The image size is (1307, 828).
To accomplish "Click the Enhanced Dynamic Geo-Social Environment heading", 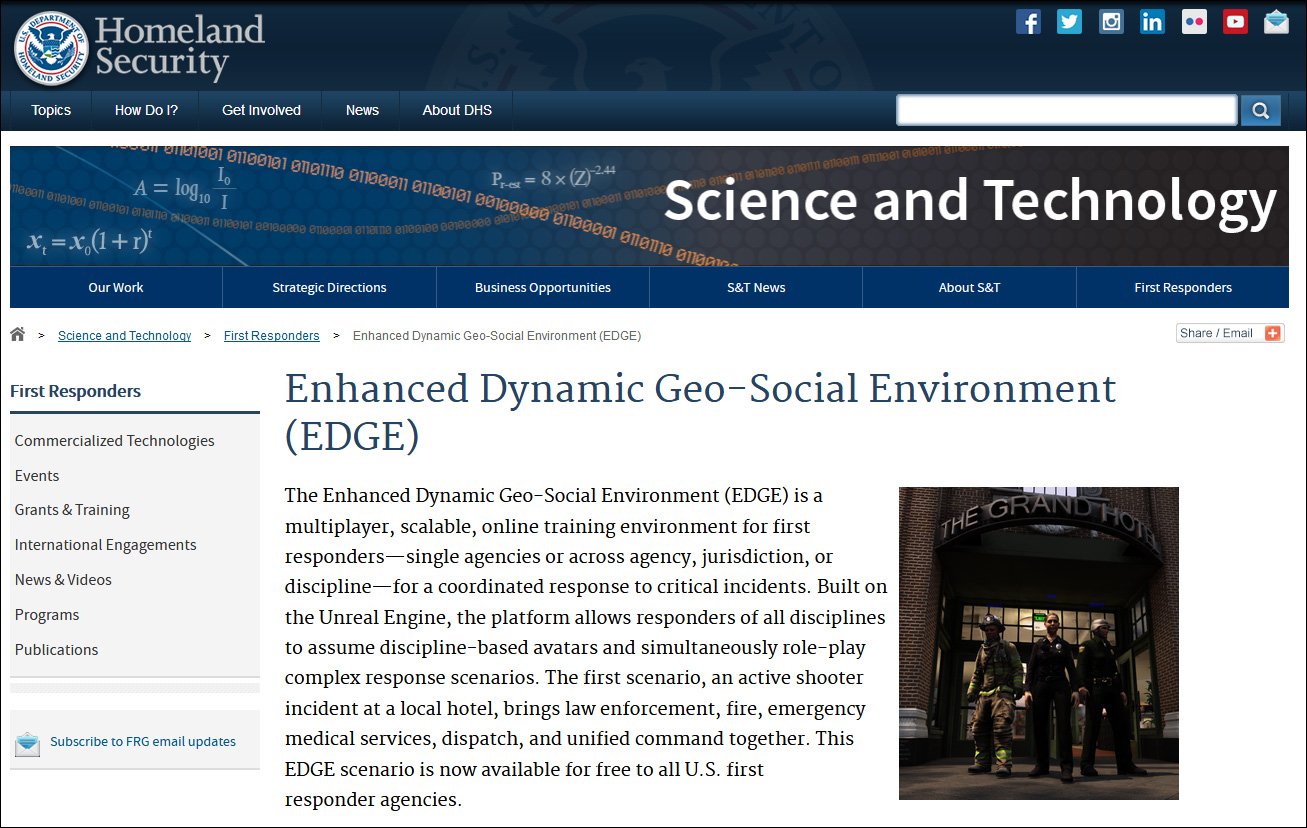I will 700,412.
